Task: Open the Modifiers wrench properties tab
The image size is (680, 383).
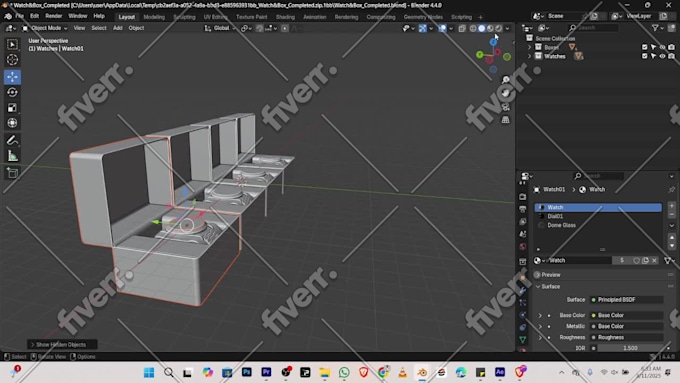Action: [x=523, y=290]
